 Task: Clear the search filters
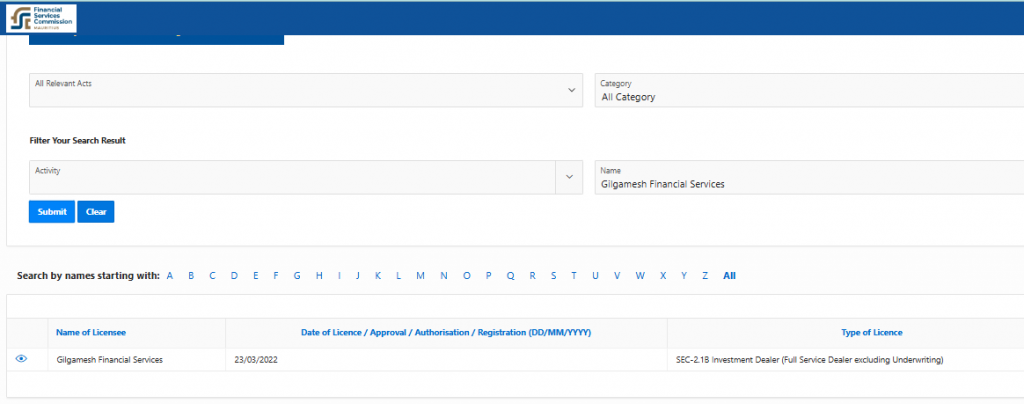click(96, 211)
